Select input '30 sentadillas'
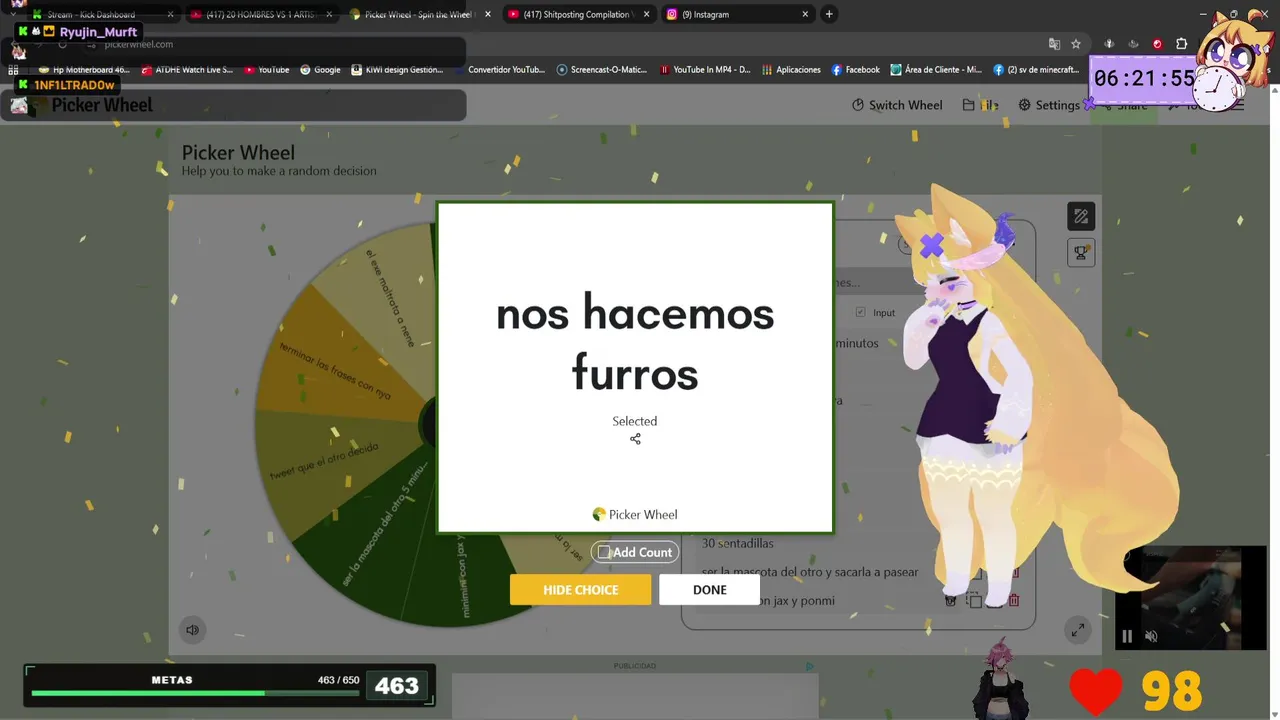The height and width of the screenshot is (720, 1280). pos(738,543)
